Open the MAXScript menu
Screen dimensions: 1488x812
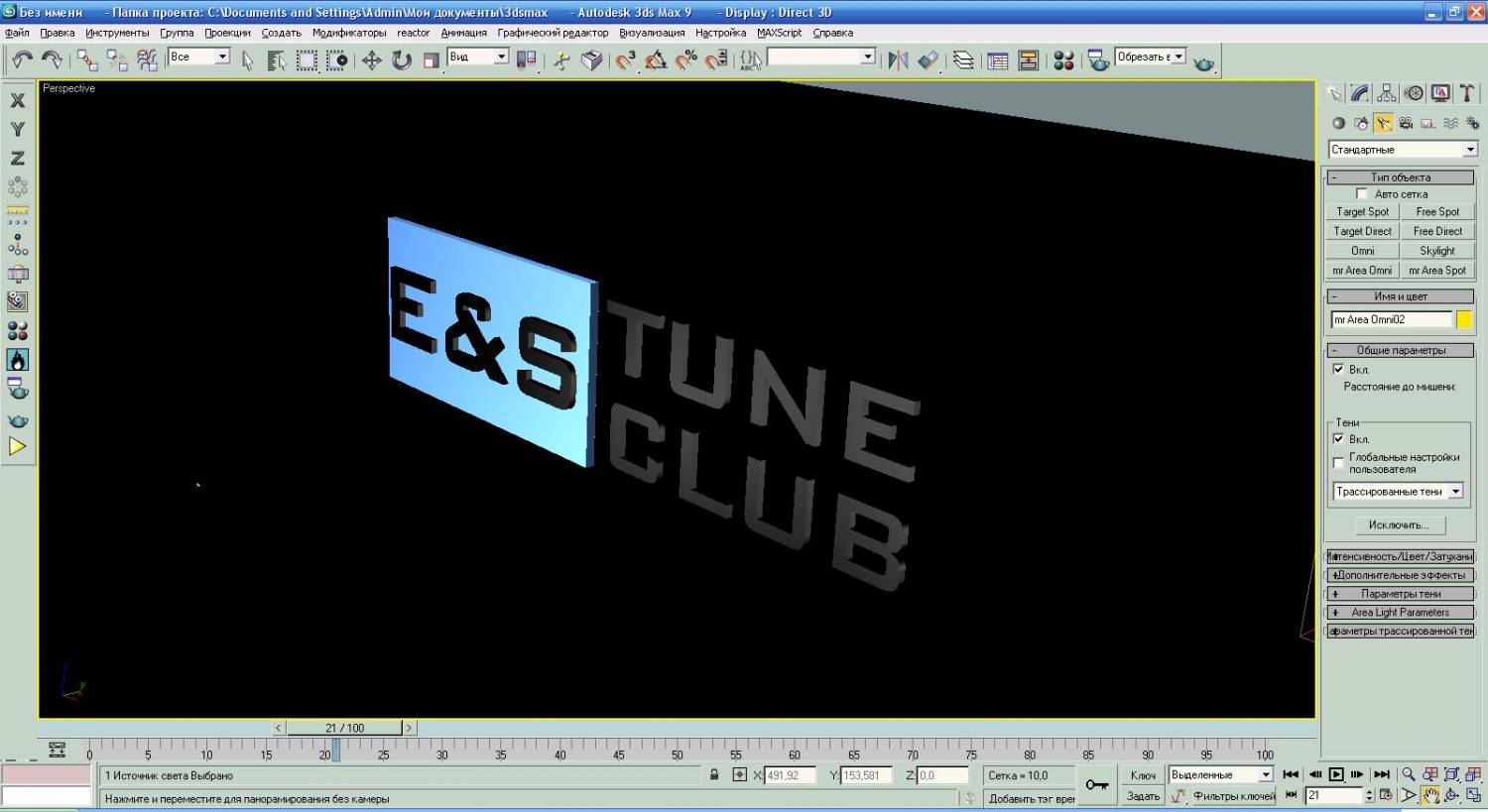[779, 33]
